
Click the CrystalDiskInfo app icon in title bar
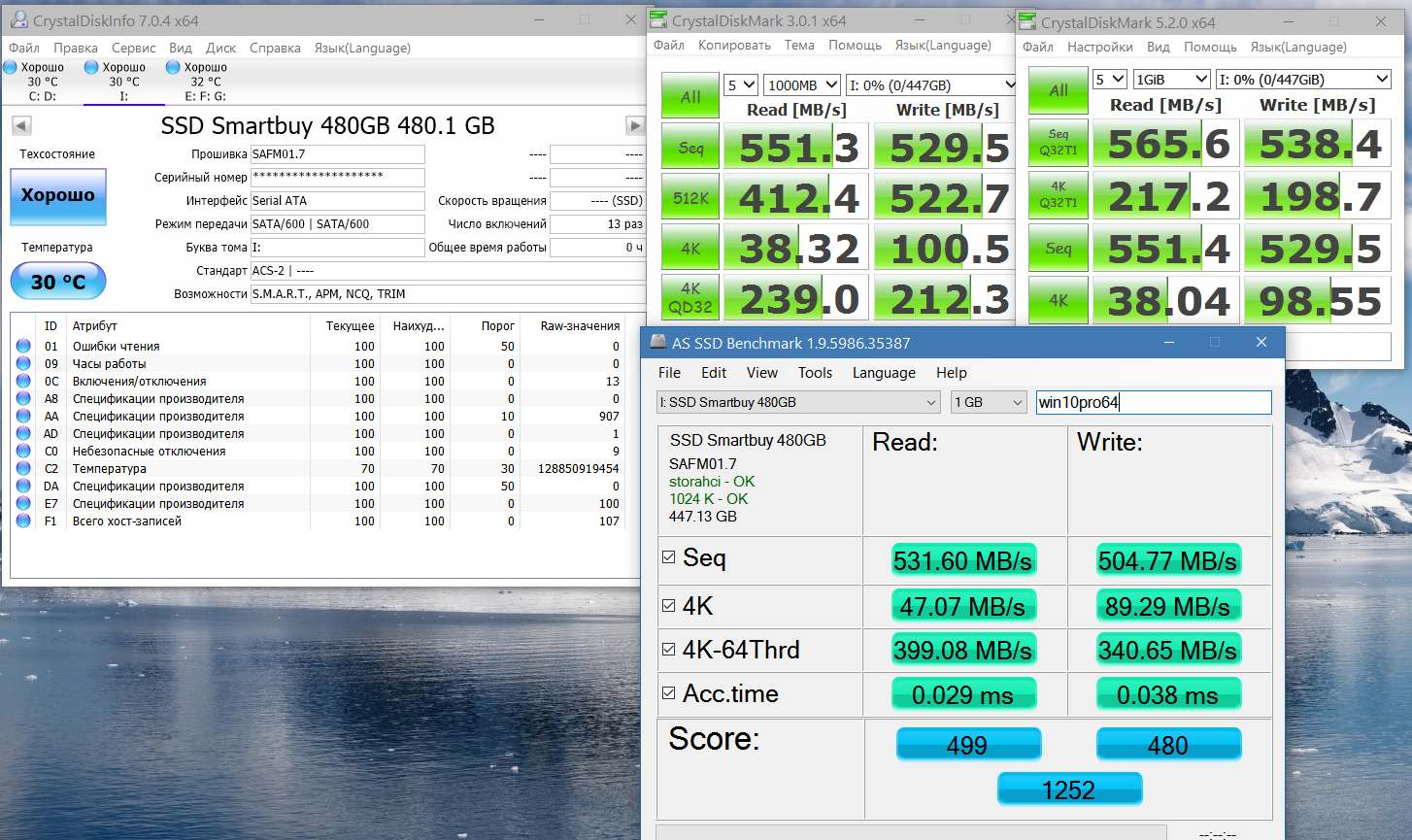18,19
